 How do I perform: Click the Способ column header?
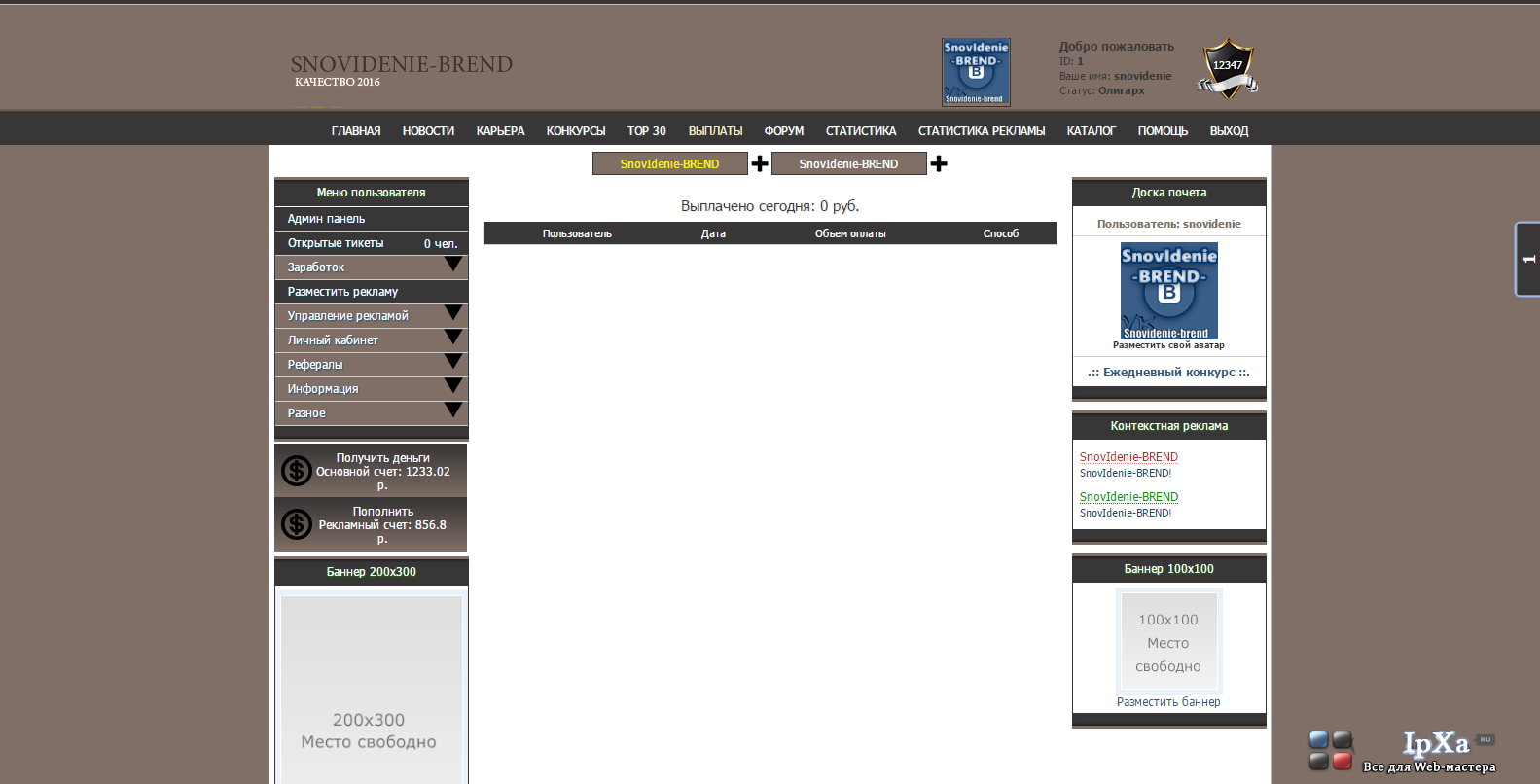[x=1001, y=233]
